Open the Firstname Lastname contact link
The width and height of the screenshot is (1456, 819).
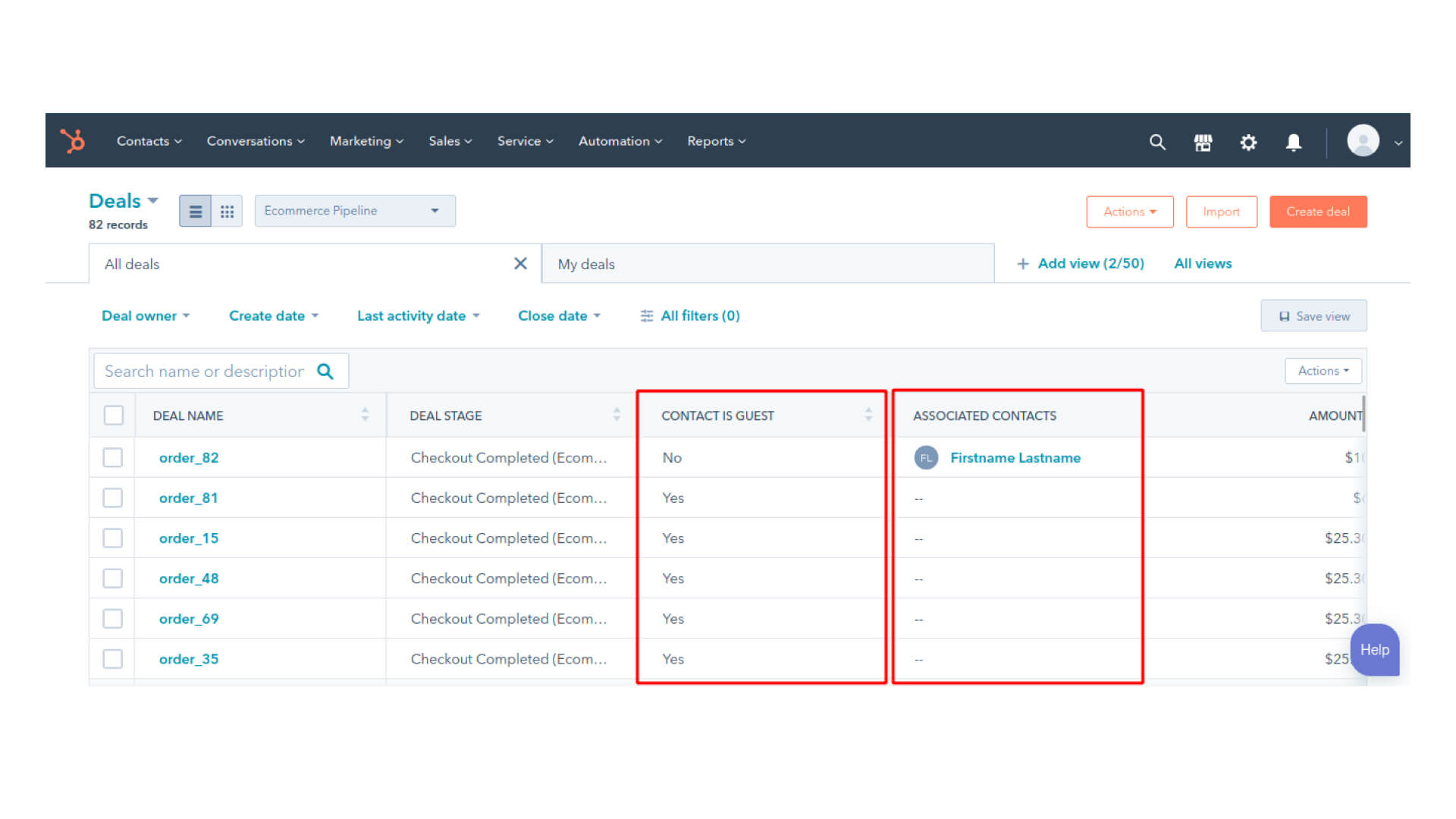1015,457
